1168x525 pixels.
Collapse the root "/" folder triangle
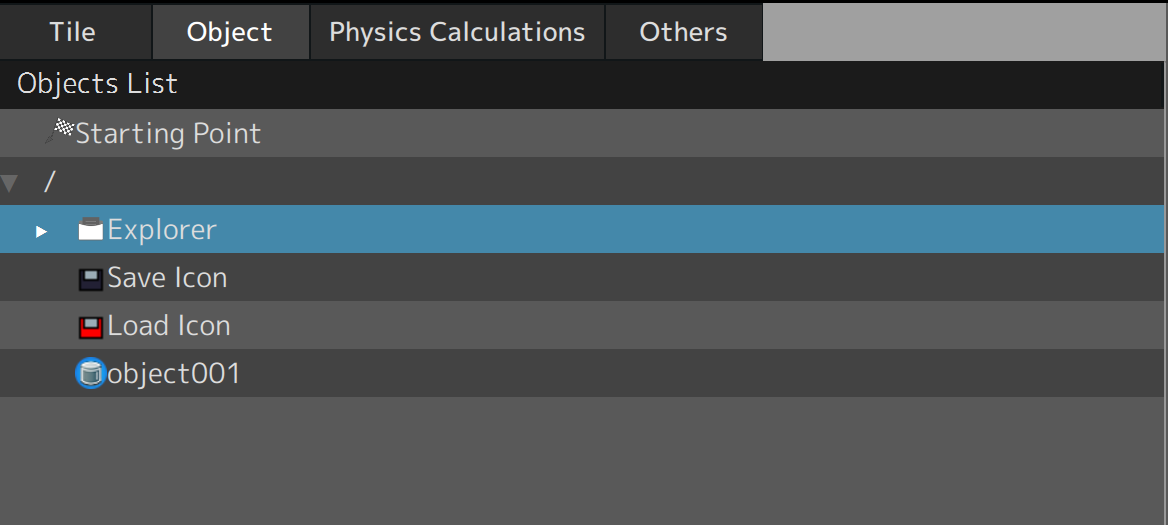pyautogui.click(x=10, y=182)
